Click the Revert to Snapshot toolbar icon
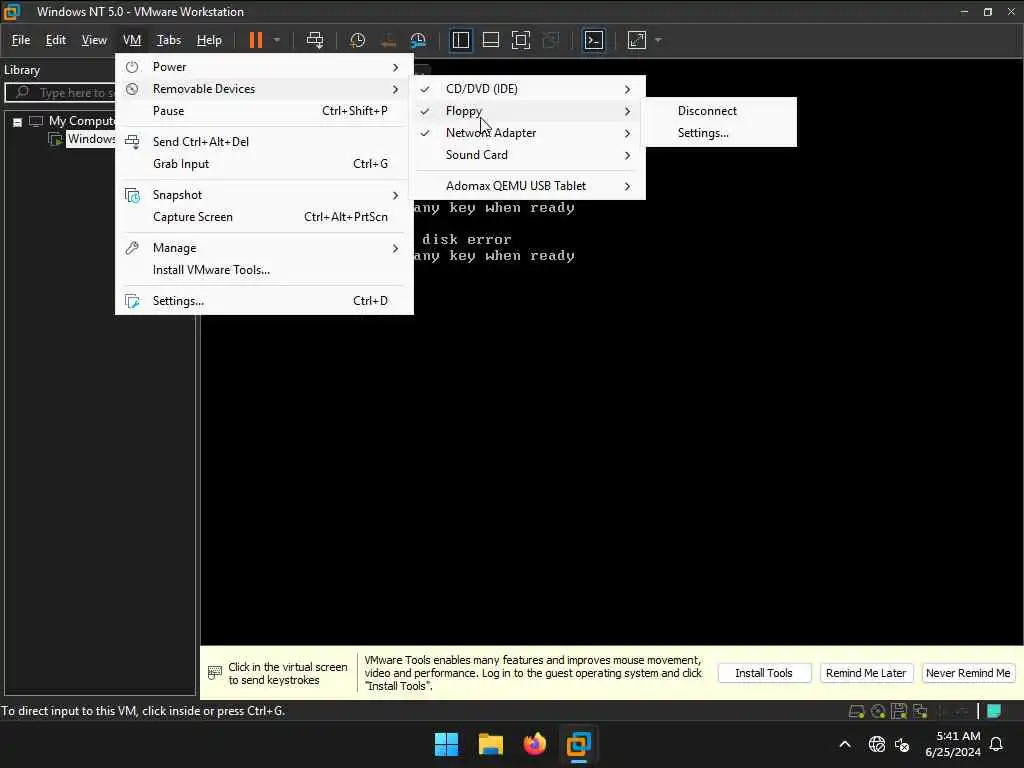Viewport: 1024px width, 768px height. pyautogui.click(x=389, y=40)
